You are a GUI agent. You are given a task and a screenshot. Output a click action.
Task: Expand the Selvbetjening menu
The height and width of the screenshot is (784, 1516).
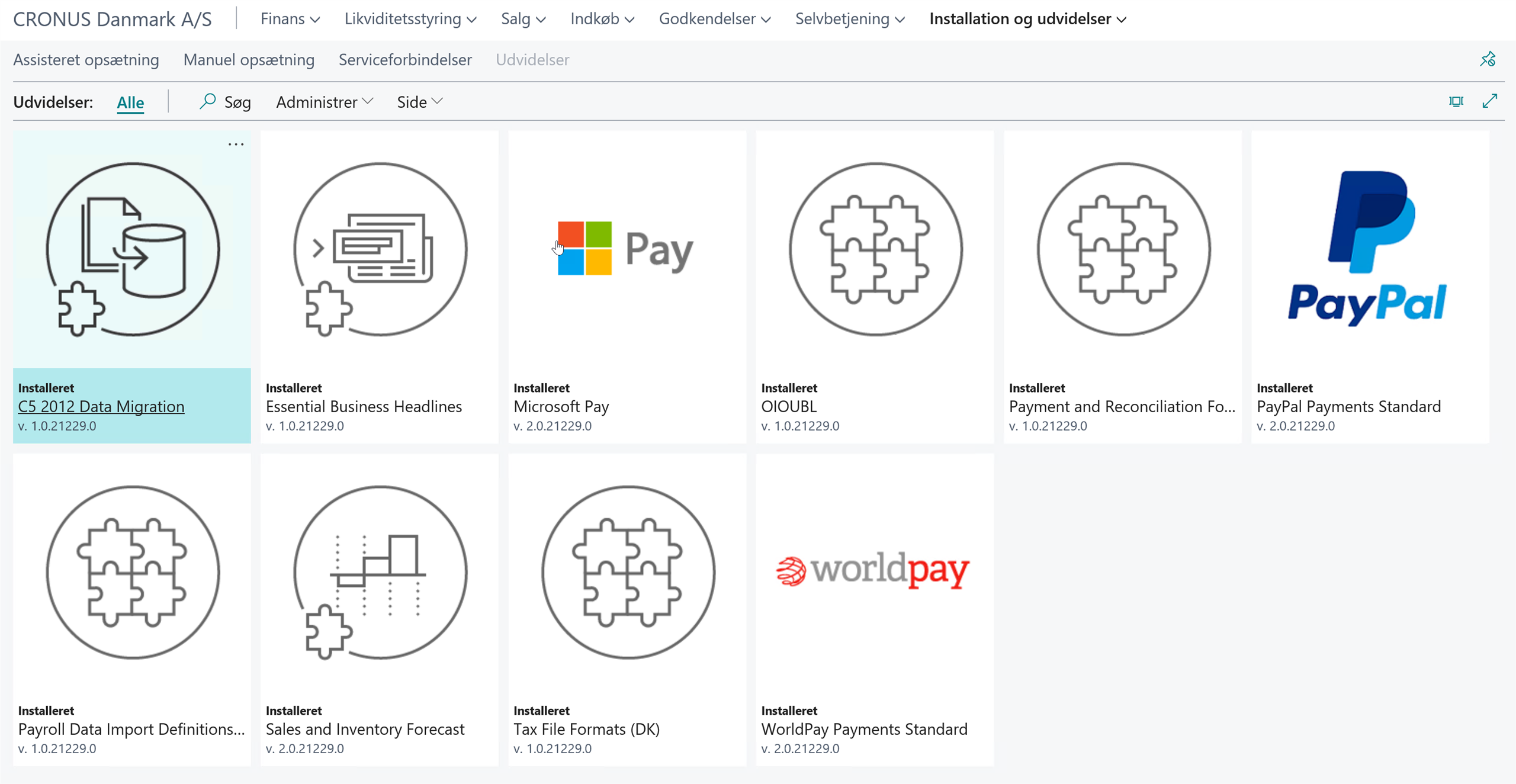click(x=850, y=19)
